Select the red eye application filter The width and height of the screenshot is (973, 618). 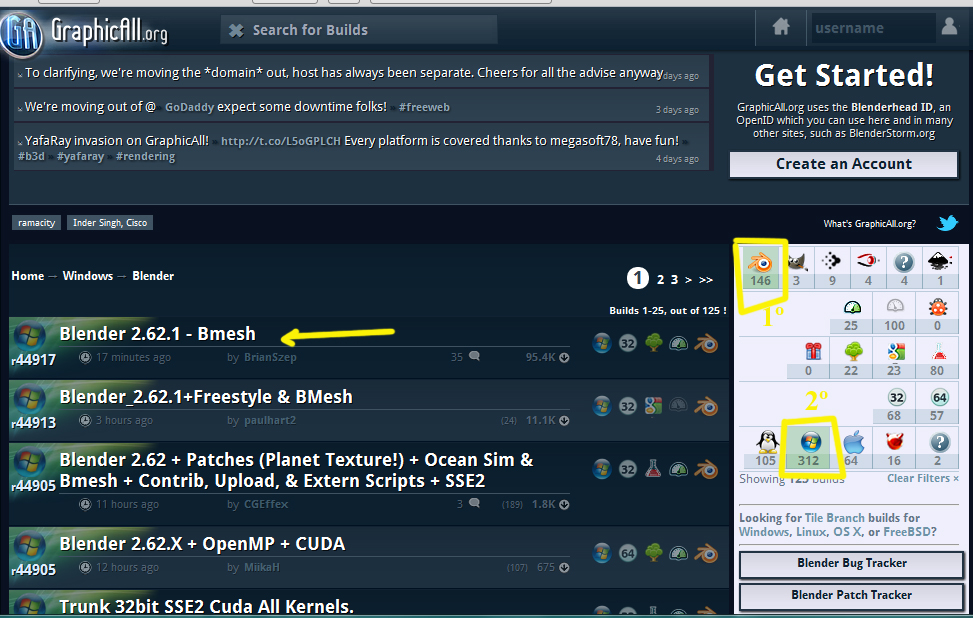point(868,268)
